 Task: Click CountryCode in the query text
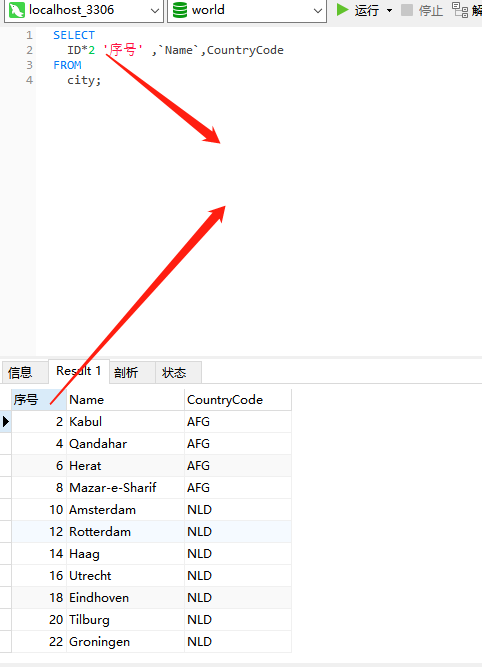245,50
